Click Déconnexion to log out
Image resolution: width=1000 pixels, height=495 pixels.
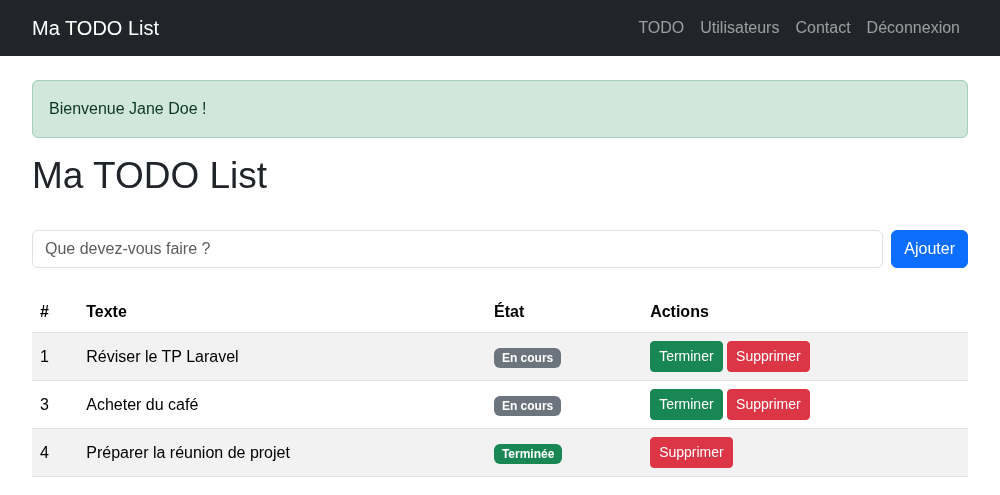(913, 27)
